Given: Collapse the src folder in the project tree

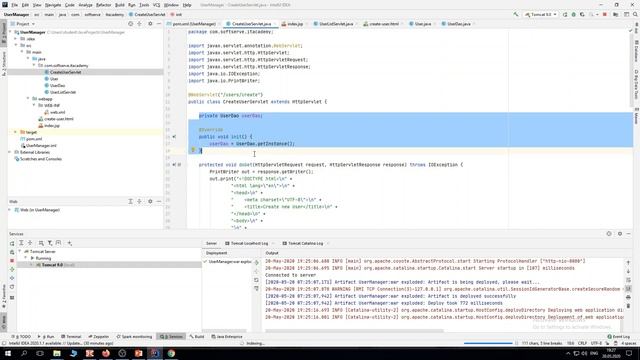Looking at the screenshot, I should (16, 45).
